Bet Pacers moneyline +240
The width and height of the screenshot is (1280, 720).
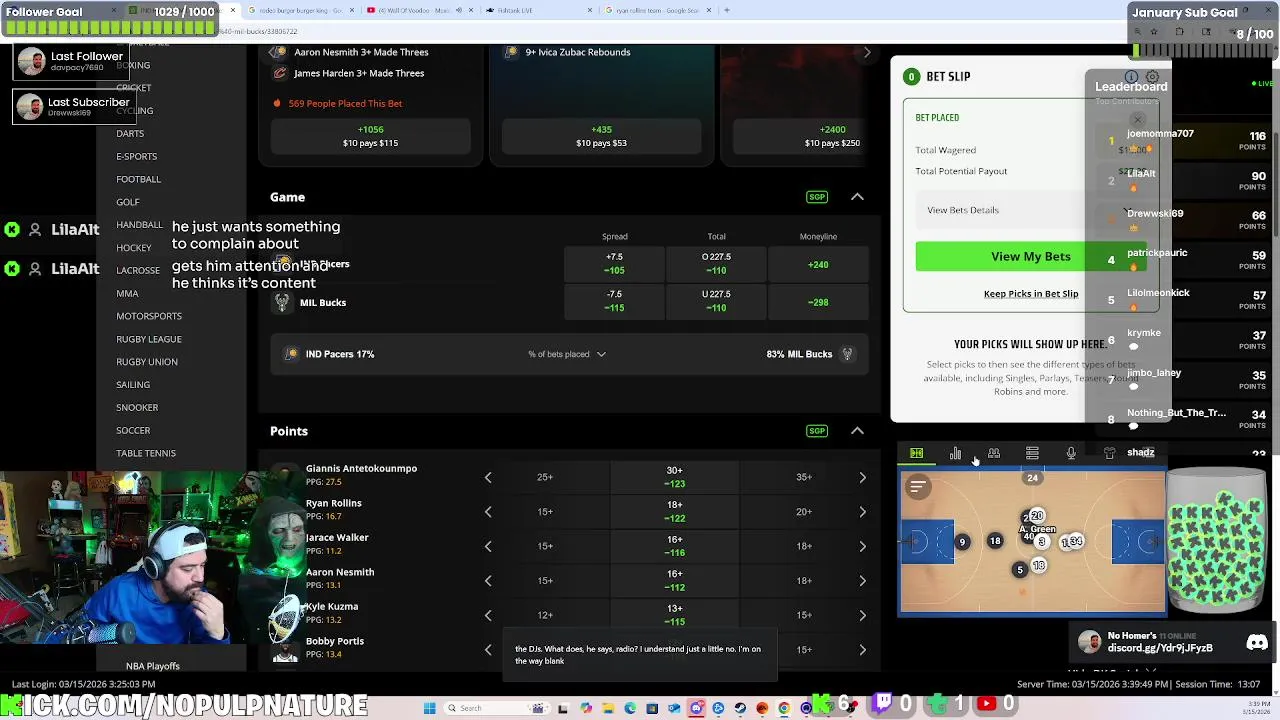[818, 264]
